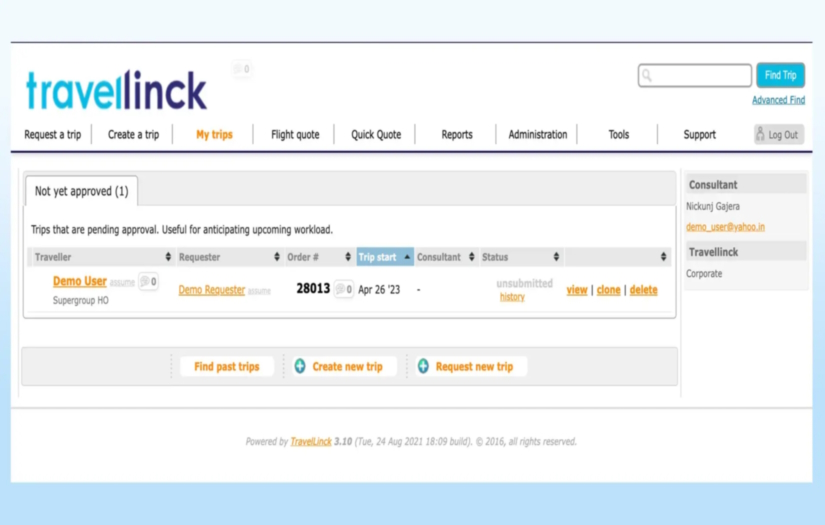Sort table by Trip start column
This screenshot has height=525, width=825.
coord(385,257)
